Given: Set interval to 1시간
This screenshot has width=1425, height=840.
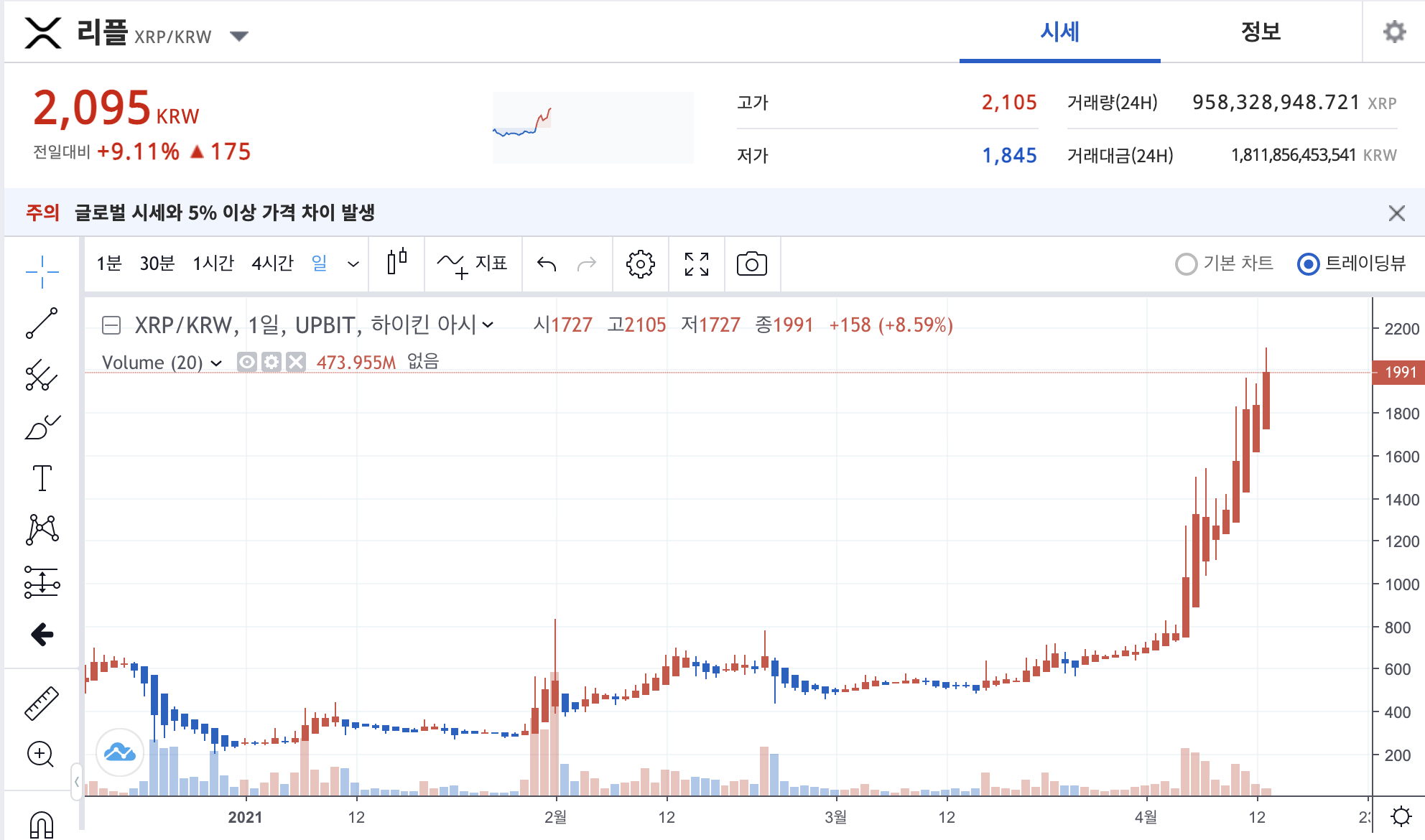Looking at the screenshot, I should click(x=213, y=263).
